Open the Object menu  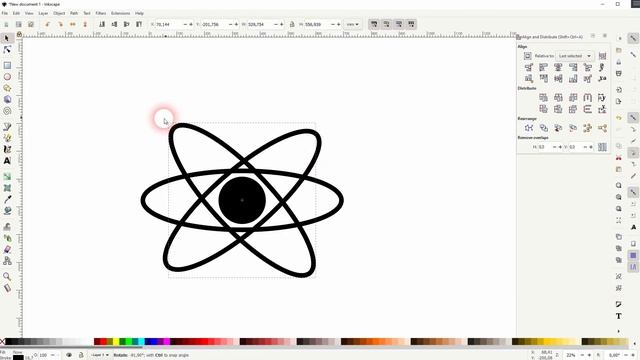(x=59, y=13)
